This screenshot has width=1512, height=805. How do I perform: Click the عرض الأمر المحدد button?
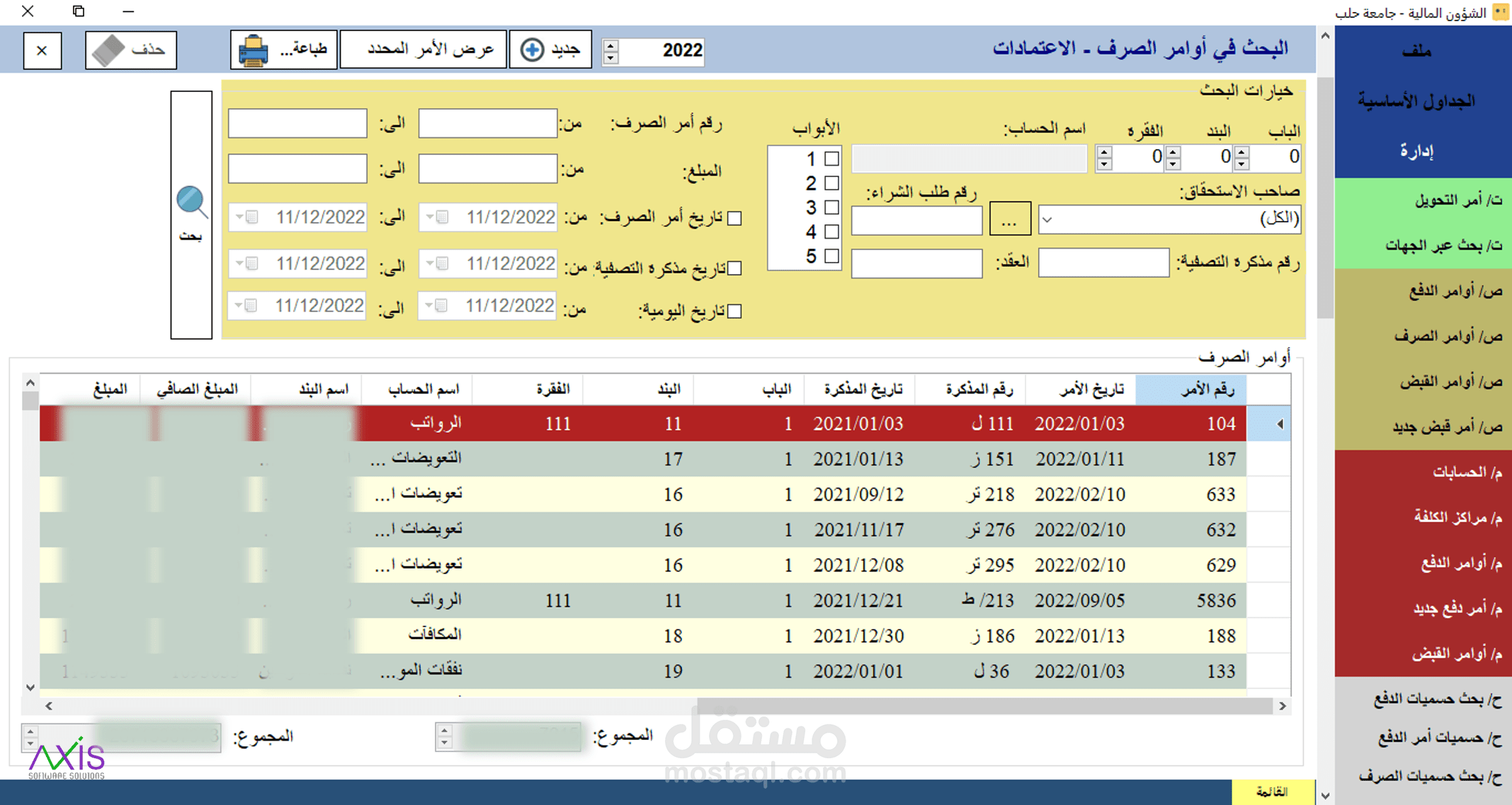coord(423,48)
